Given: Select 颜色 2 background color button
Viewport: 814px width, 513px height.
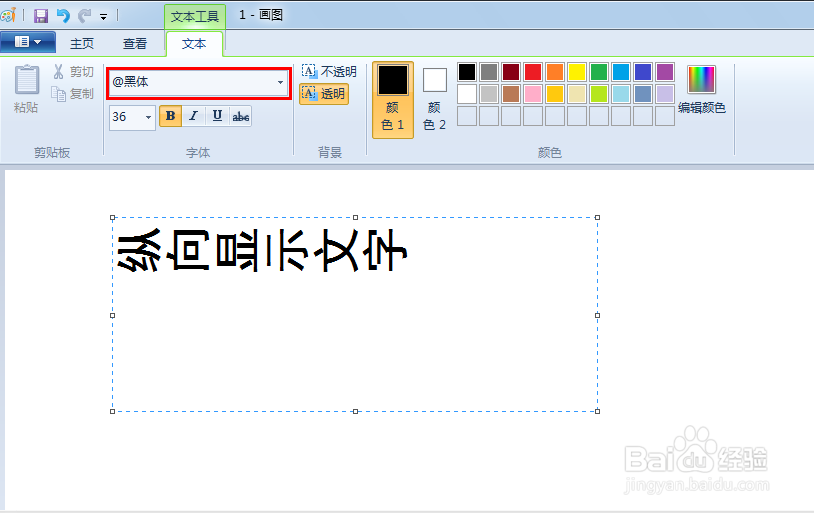Looking at the screenshot, I should (x=435, y=100).
